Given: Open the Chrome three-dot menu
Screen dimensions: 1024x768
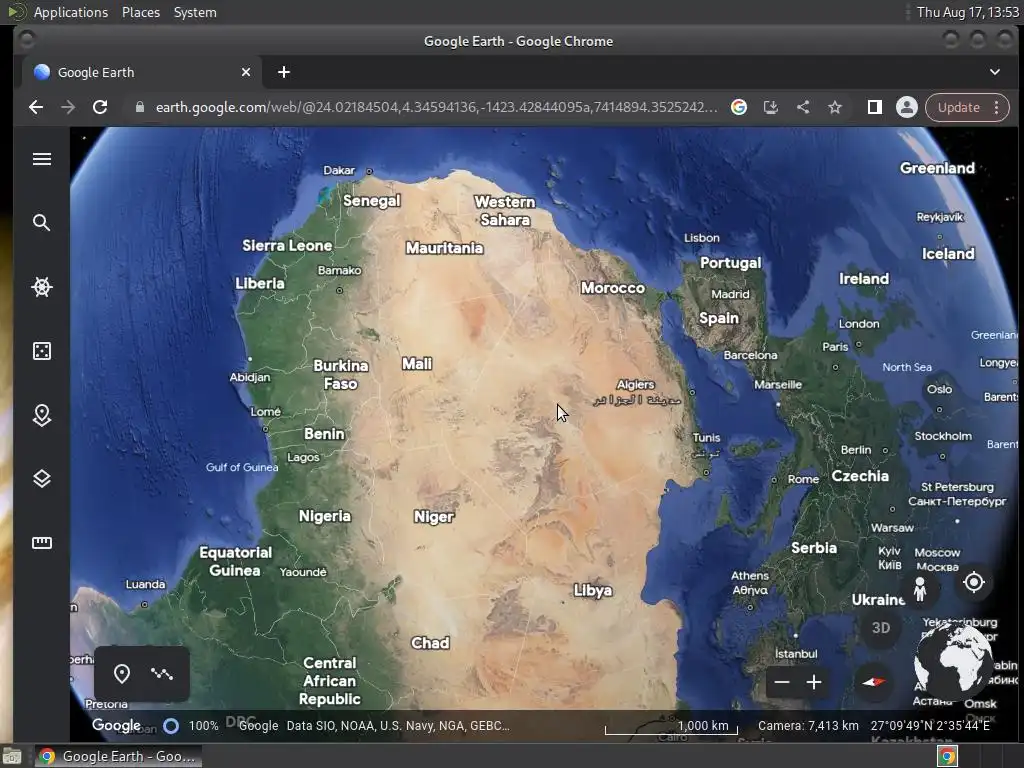Looking at the screenshot, I should 997,107.
